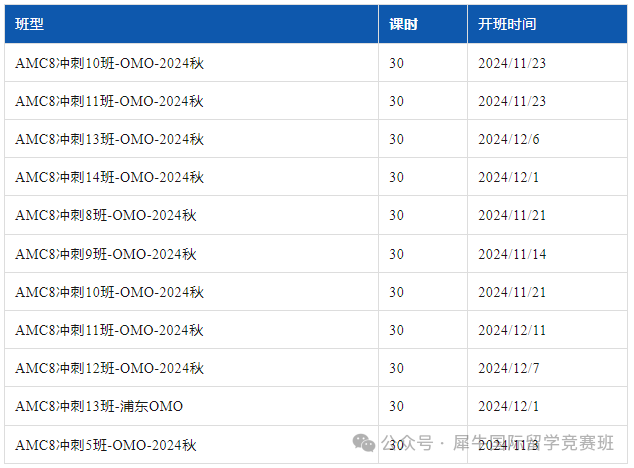Select AMC8冲刺13班-浦东OMO class name
Viewport: 634px width, 468px height.
(99, 406)
